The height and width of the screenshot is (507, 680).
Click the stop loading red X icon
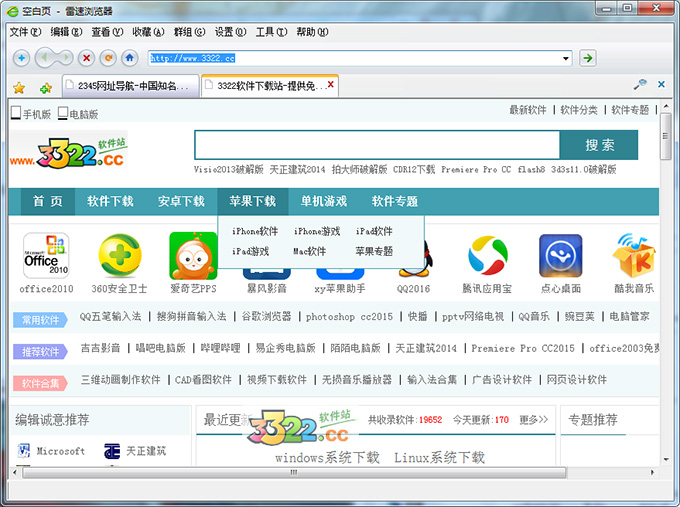87,58
